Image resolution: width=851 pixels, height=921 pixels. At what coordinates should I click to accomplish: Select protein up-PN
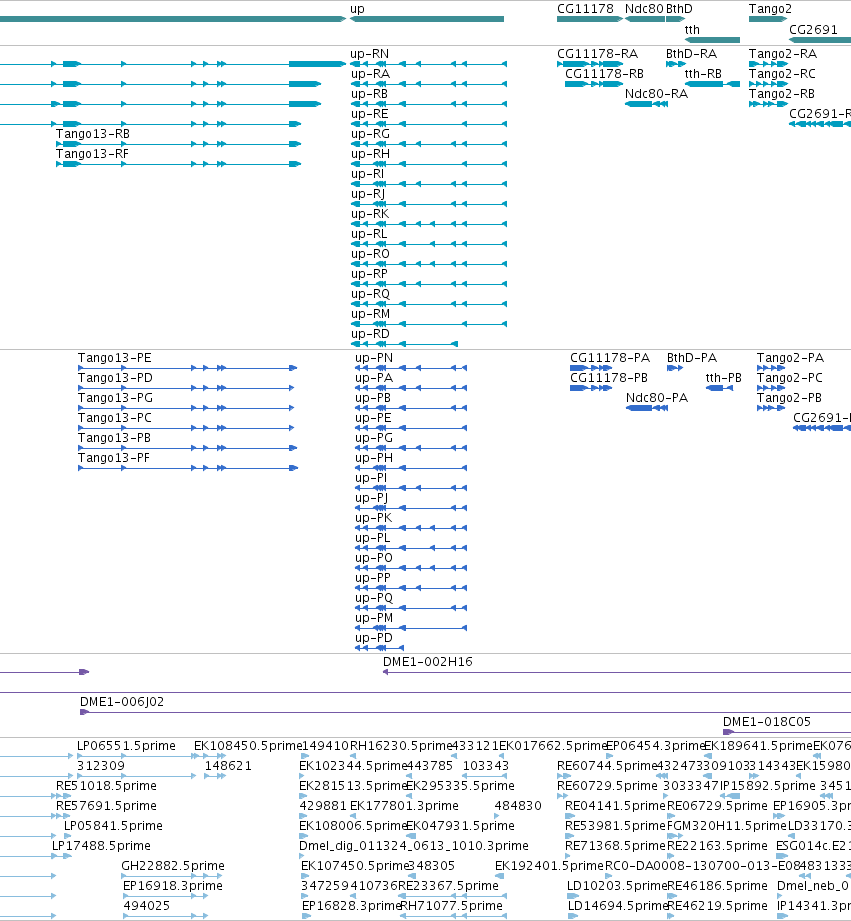374,358
